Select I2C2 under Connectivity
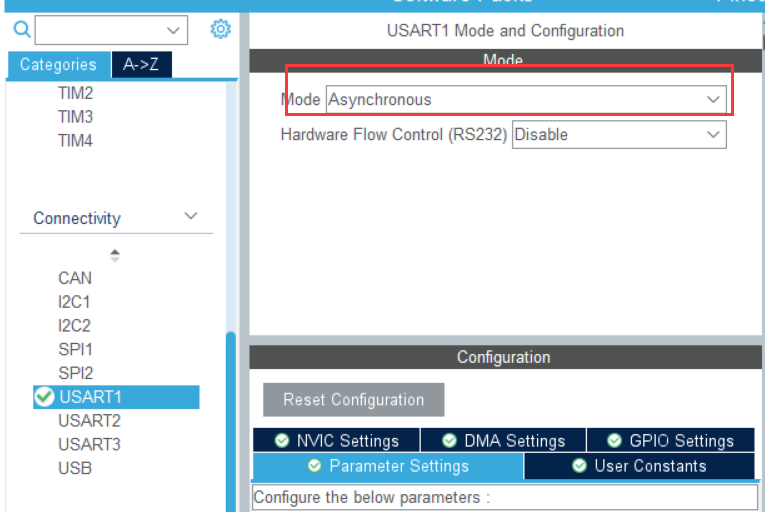Screen dimensions: 765x512 click(x=74, y=326)
